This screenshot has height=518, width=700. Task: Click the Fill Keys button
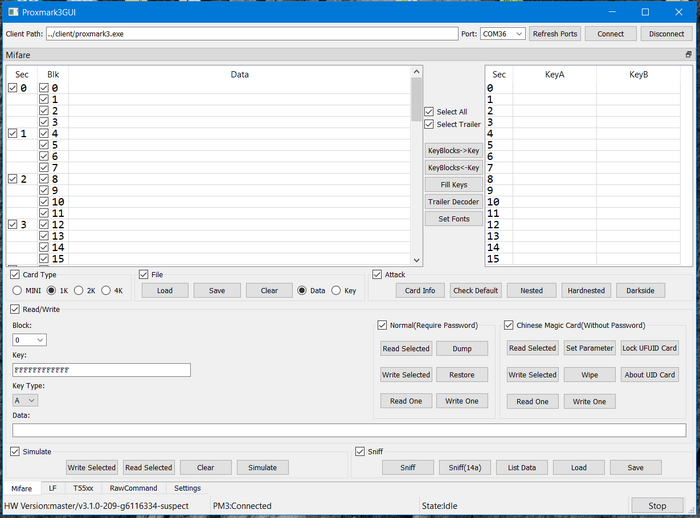(454, 184)
